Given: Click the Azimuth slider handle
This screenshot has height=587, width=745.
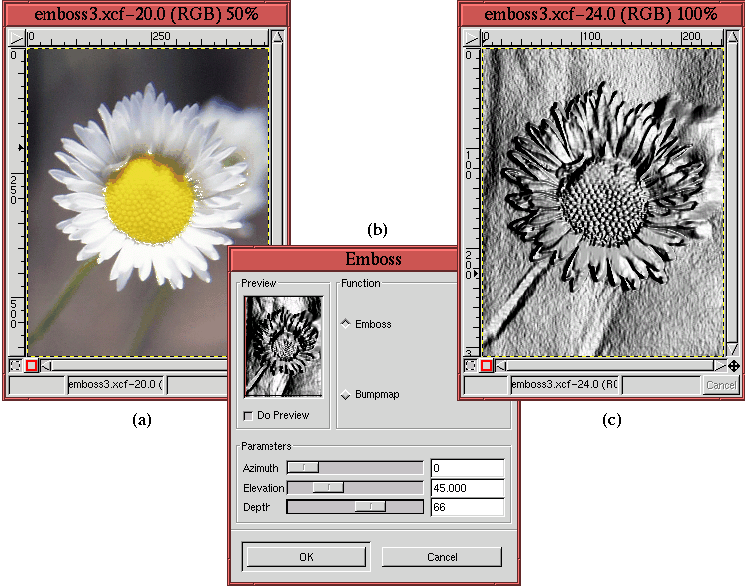Looking at the screenshot, I should 304,467.
